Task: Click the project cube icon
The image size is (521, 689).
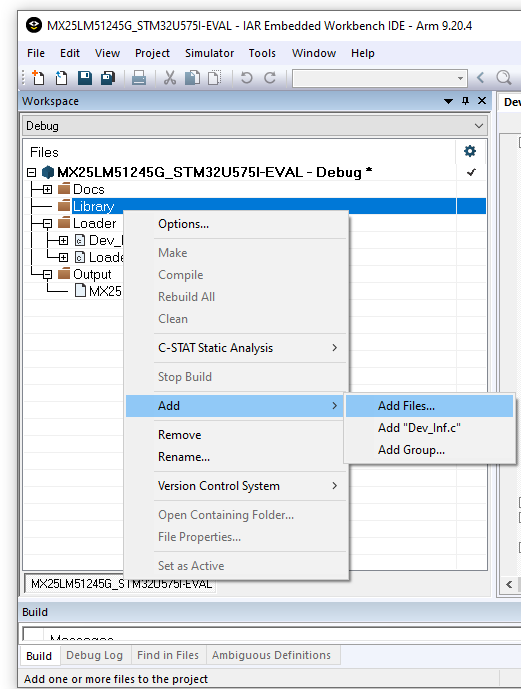Action: coord(47,172)
